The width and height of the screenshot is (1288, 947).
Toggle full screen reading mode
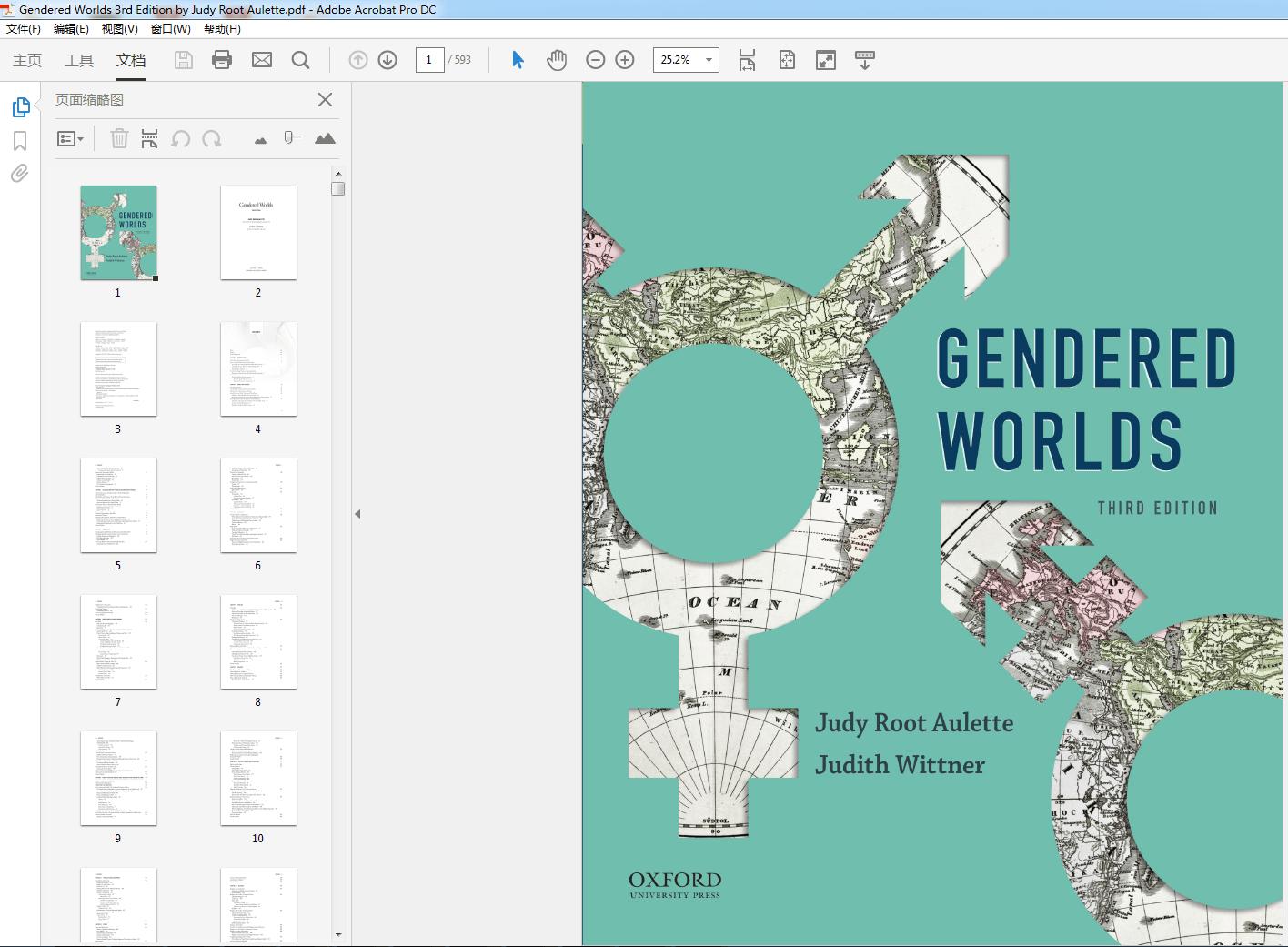pos(825,60)
